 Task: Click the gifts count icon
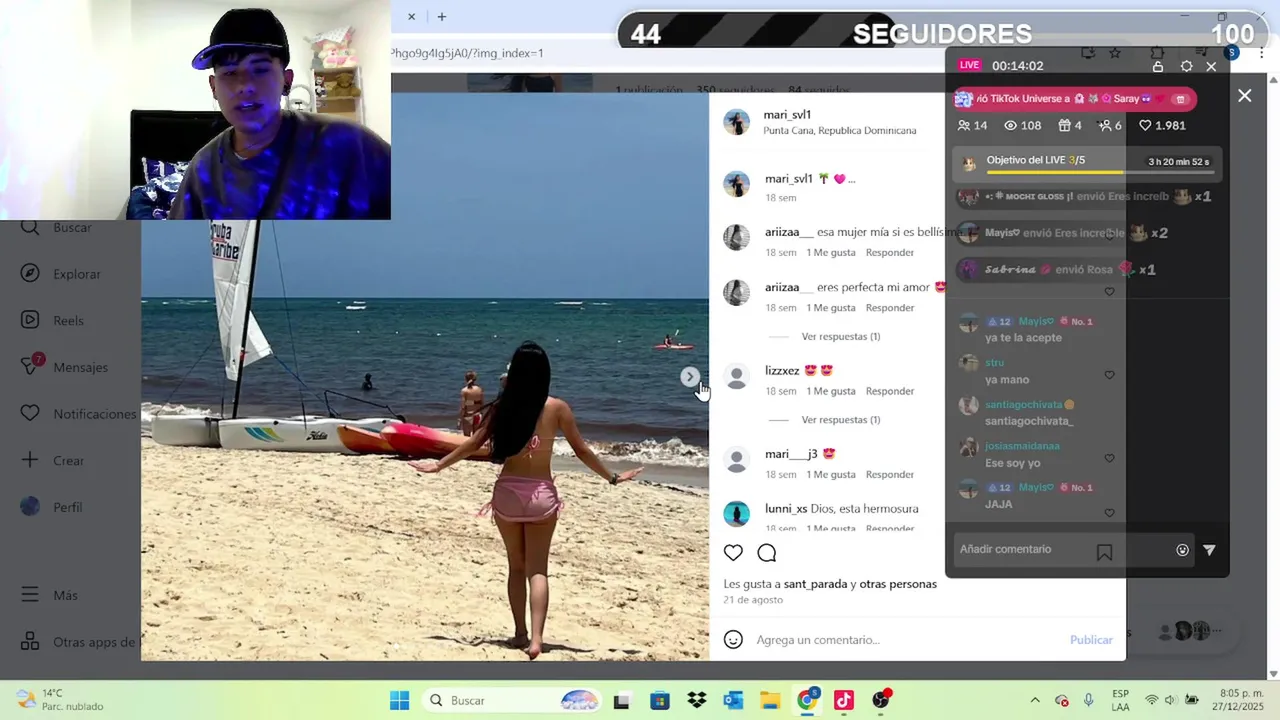1065,126
